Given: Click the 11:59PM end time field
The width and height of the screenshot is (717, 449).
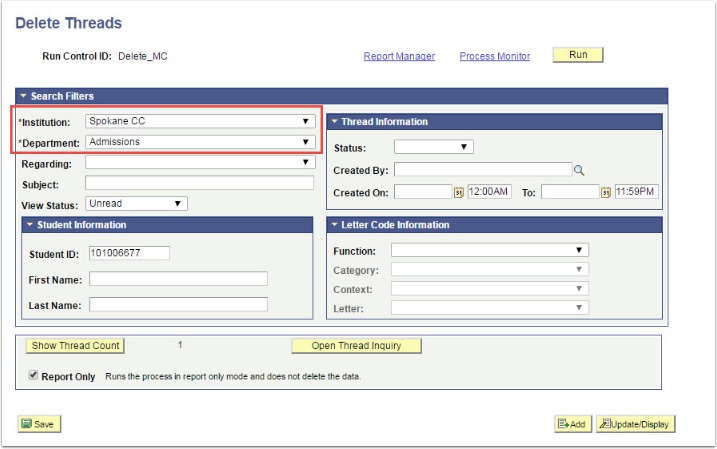Looking at the screenshot, I should click(637, 192).
